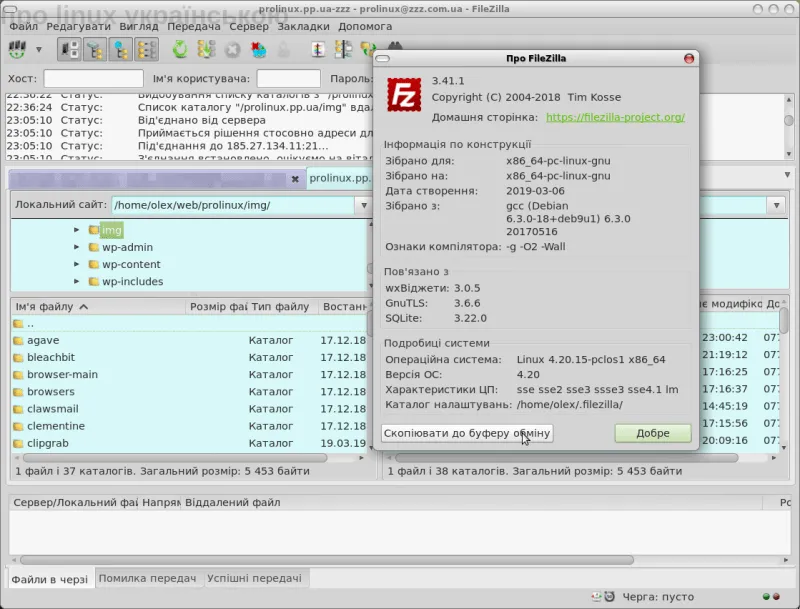The image size is (800, 609).
Task: Click the folder icon next to img
Action: pyautogui.click(x=93, y=230)
